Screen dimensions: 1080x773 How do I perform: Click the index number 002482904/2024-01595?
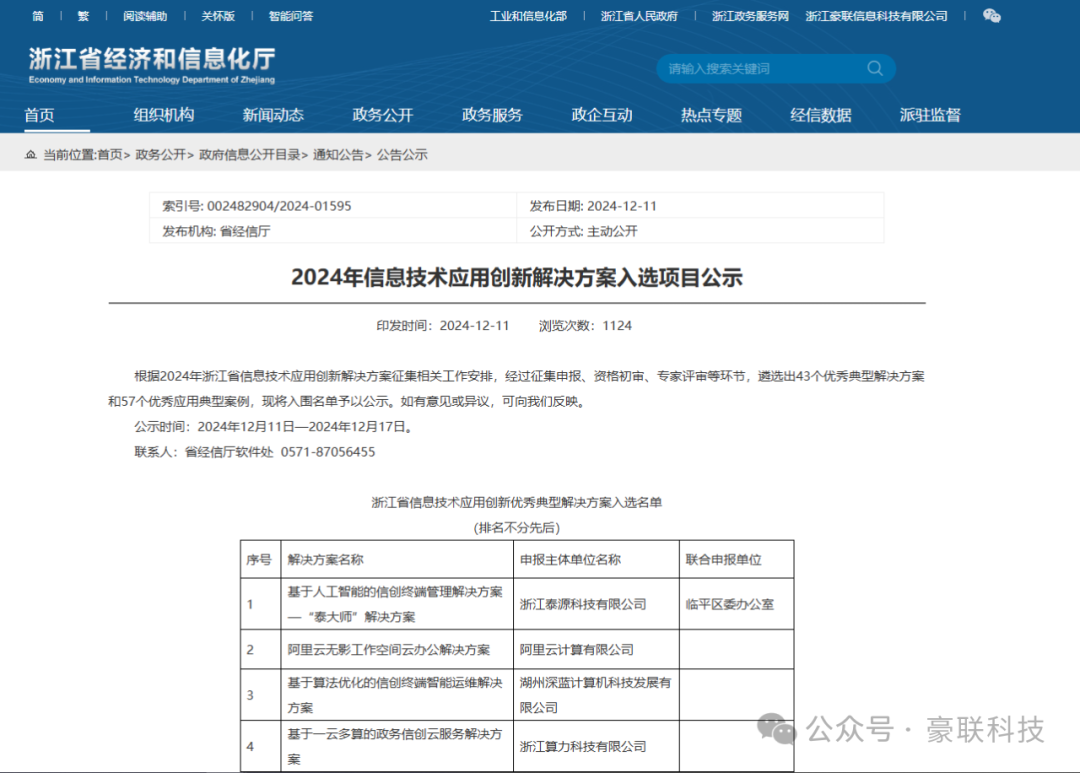tap(279, 206)
